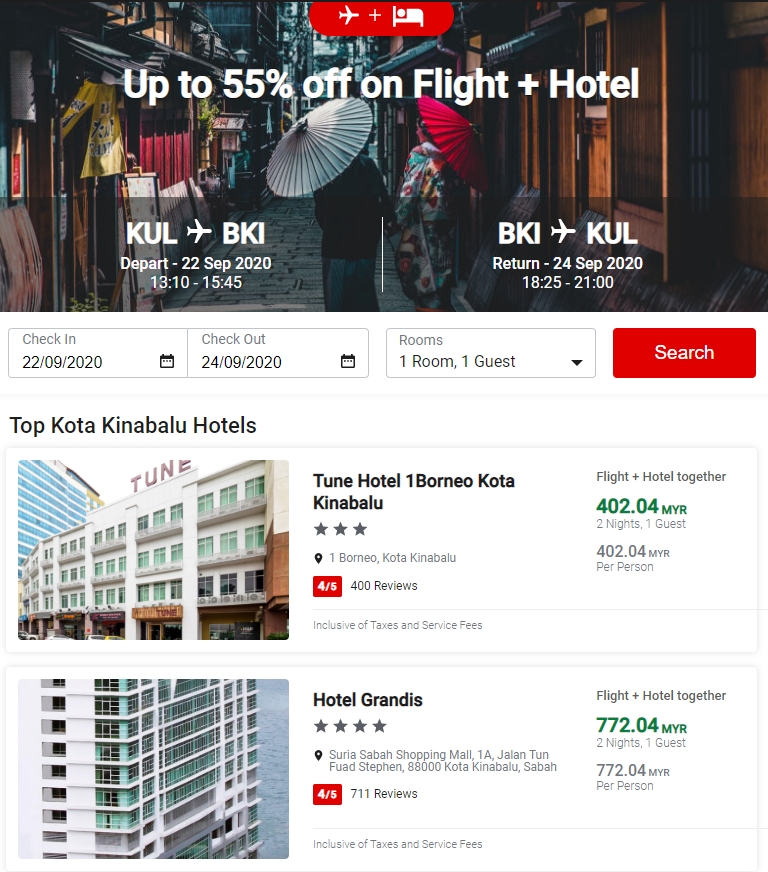Open Tune Hotel 1Borneo Kota Kinabalu title
This screenshot has width=768, height=872.
point(414,492)
